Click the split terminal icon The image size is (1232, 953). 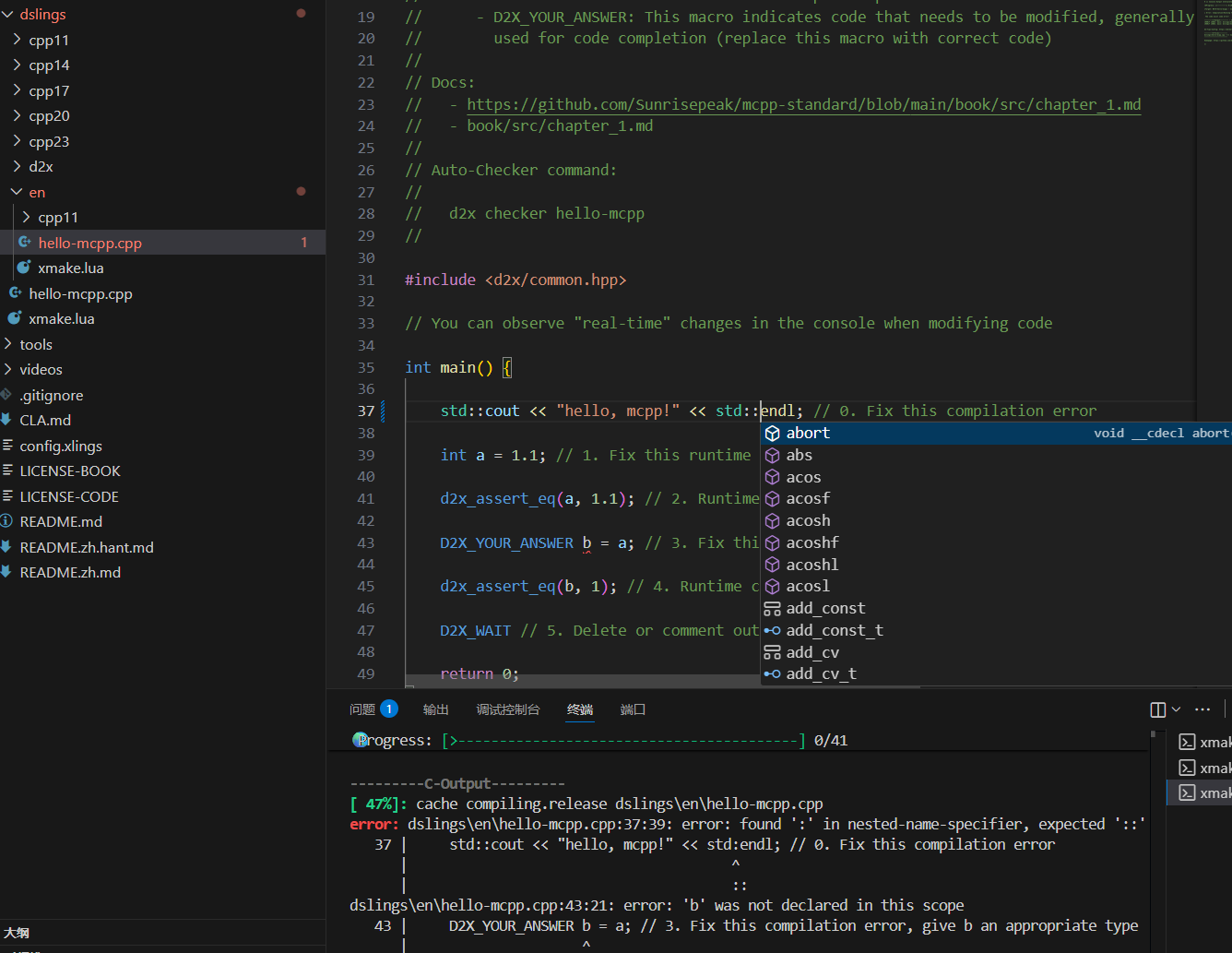pos(1158,709)
